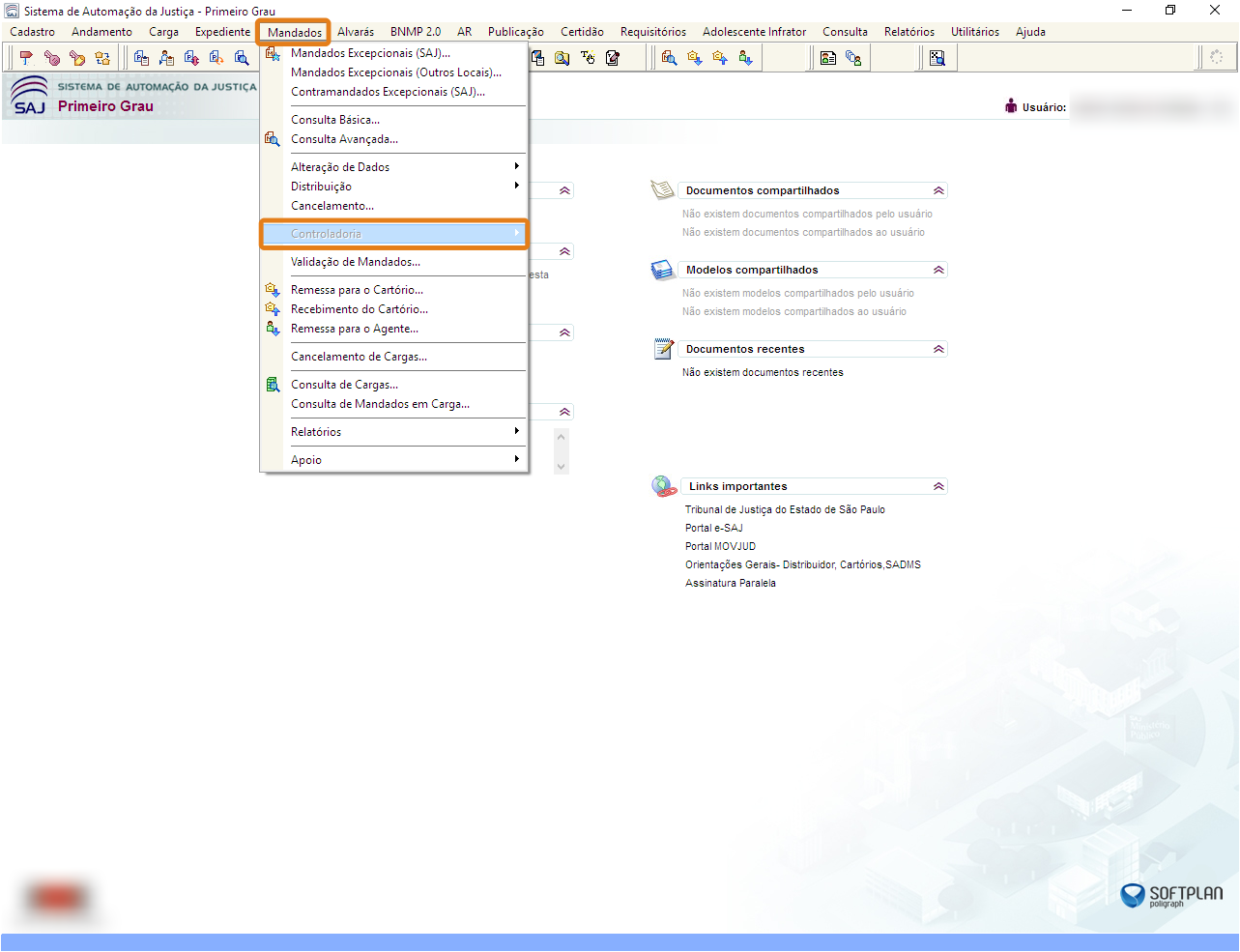Open the Utilitários menu
This screenshot has width=1240, height=952.
point(975,32)
